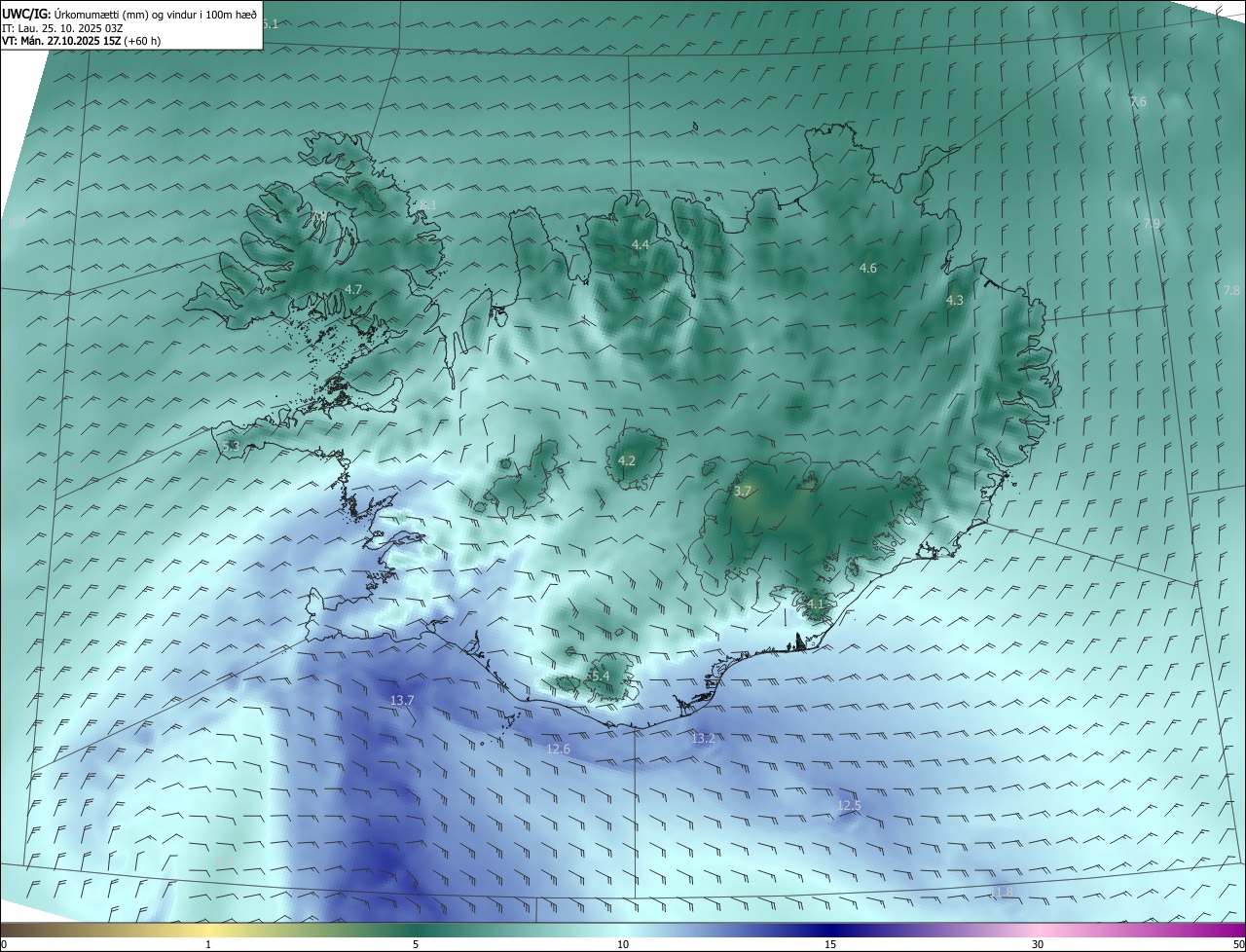
Task: Click the legend tick label 1
Action: click(208, 944)
